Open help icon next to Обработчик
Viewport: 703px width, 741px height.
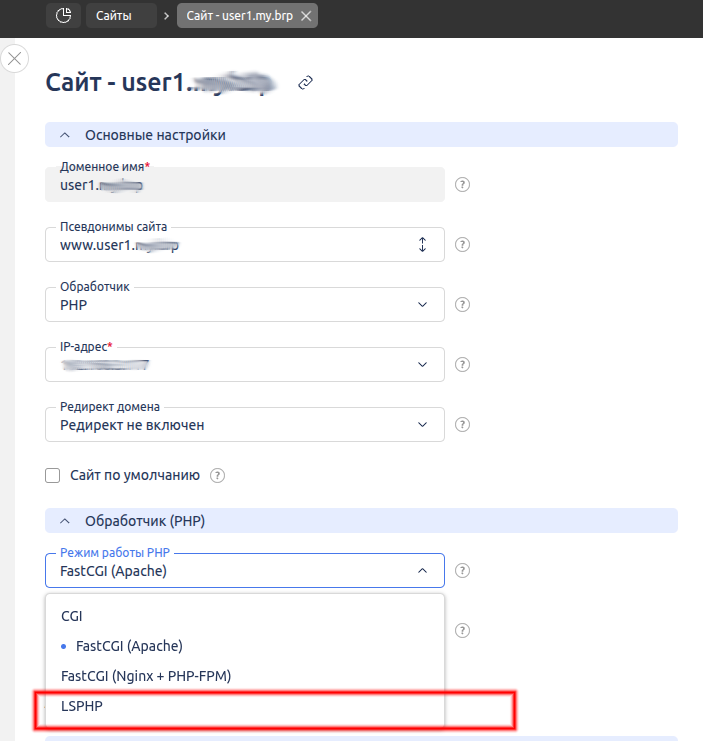coord(462,305)
